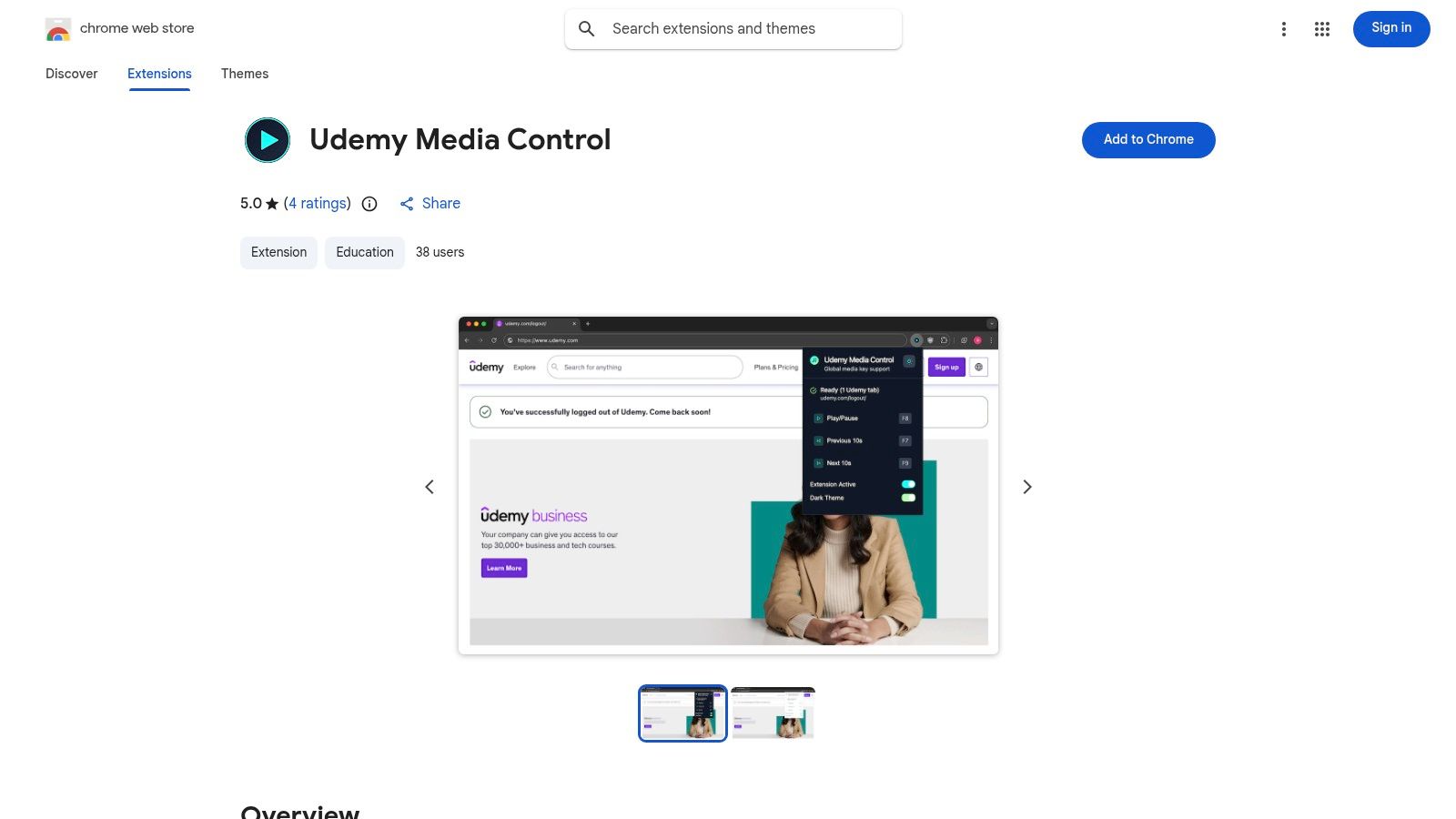Image resolution: width=1456 pixels, height=819 pixels.
Task: Open the 4 ratings link
Action: pos(316,203)
